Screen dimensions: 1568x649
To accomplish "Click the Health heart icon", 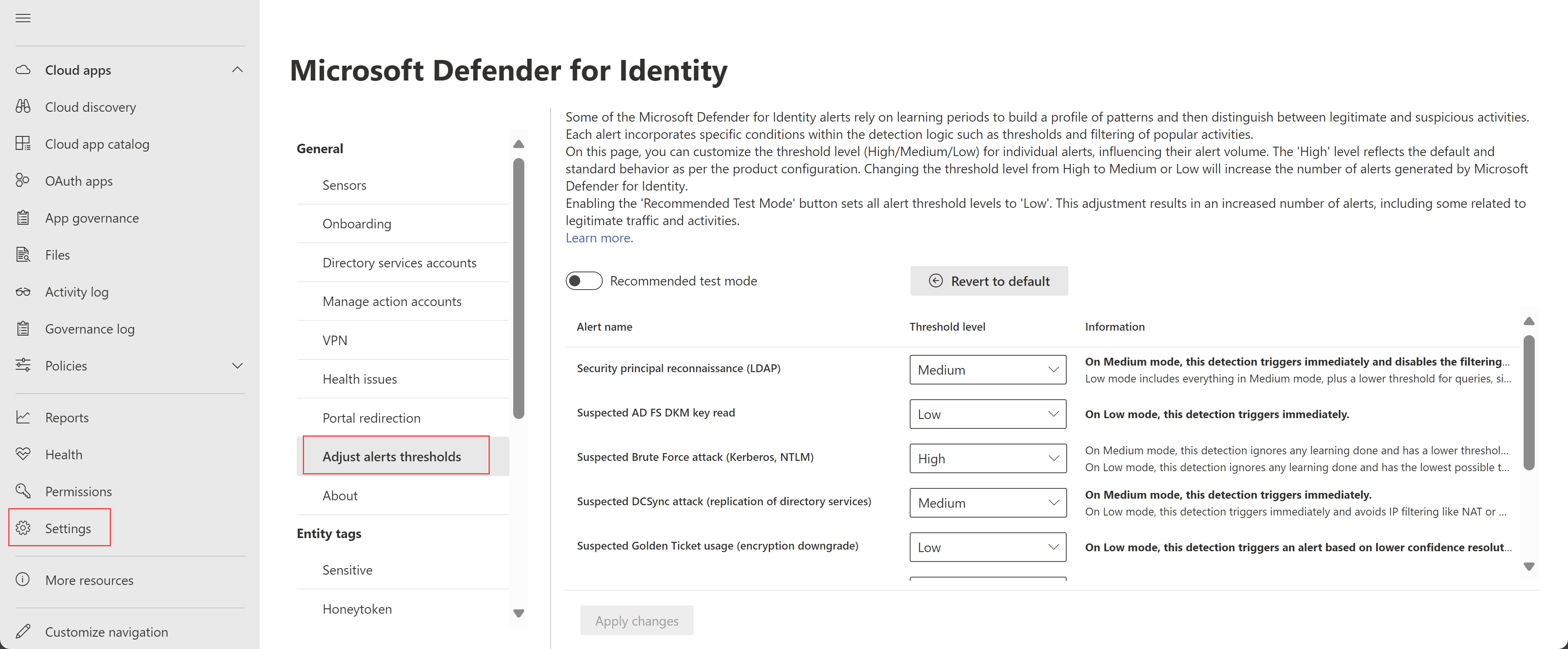I will pyautogui.click(x=23, y=454).
